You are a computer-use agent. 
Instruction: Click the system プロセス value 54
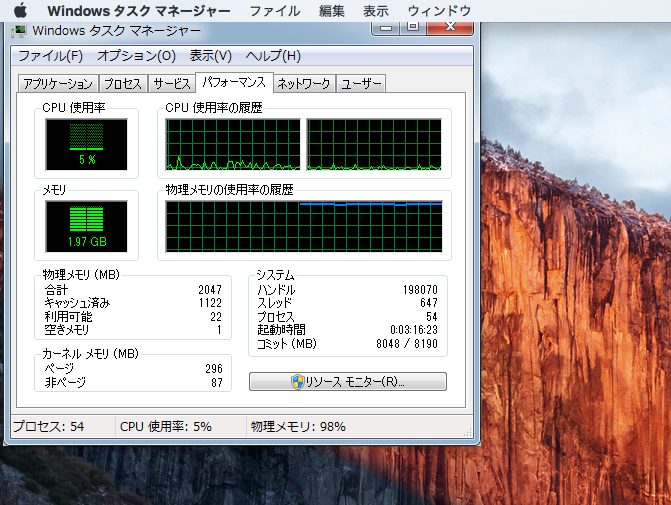tap(432, 317)
